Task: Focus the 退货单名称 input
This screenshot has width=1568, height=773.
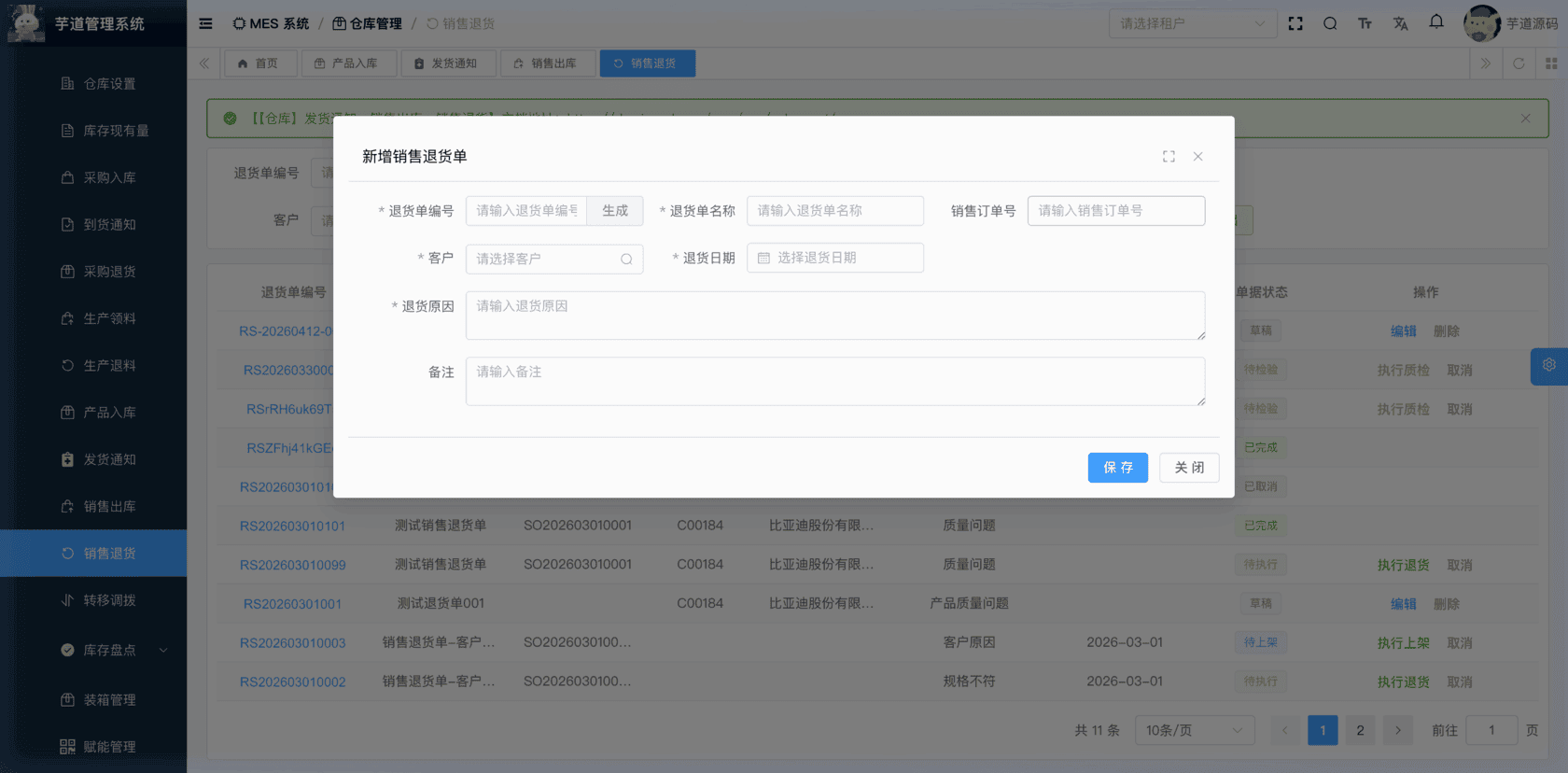Action: 835,211
